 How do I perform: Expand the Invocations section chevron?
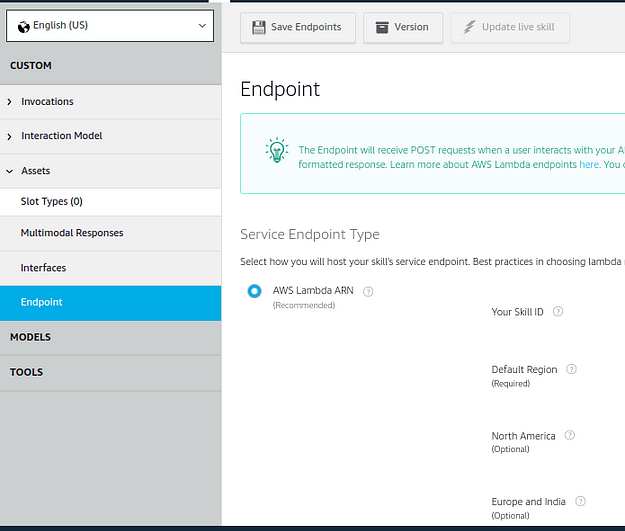[x=10, y=102]
